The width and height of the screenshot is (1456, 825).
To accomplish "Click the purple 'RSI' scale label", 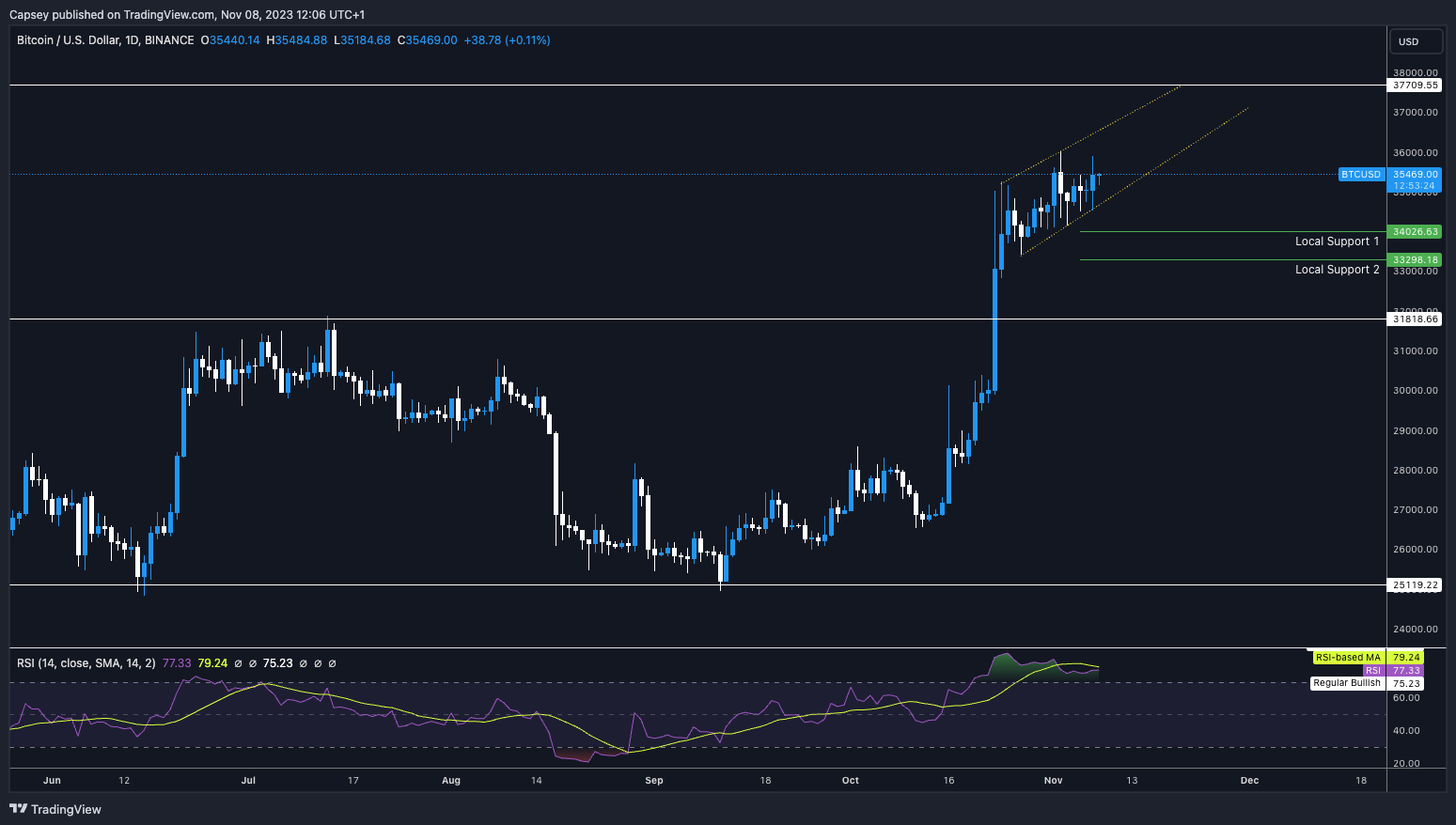I will coord(1372,670).
